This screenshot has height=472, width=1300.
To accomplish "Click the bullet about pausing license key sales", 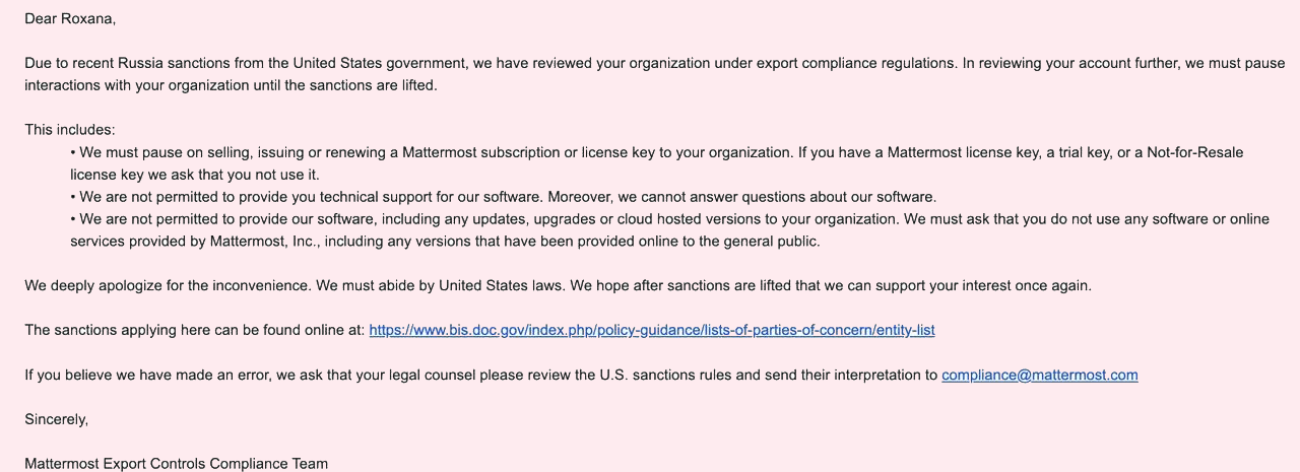I will [x=500, y=152].
